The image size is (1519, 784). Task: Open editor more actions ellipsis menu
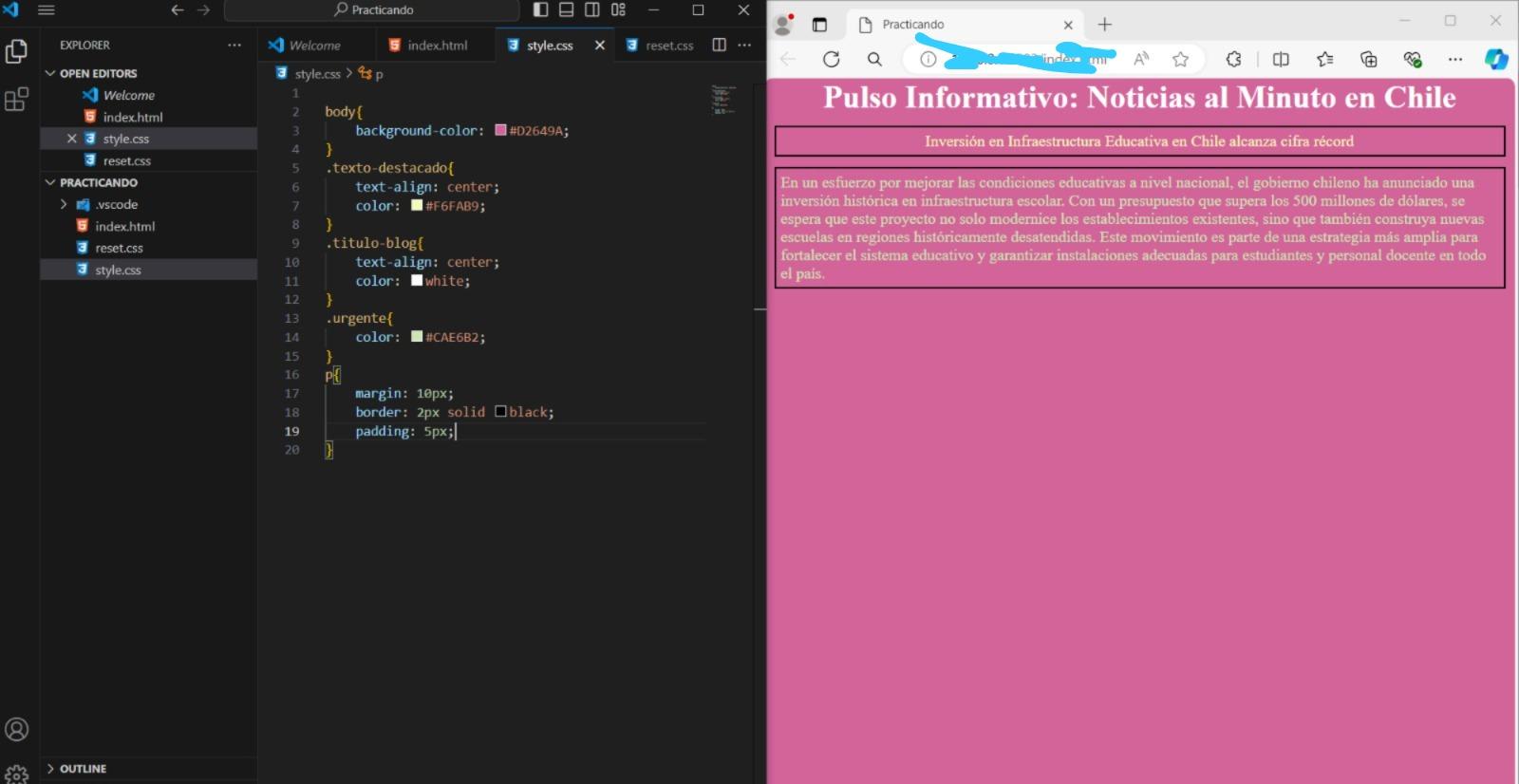coord(744,45)
